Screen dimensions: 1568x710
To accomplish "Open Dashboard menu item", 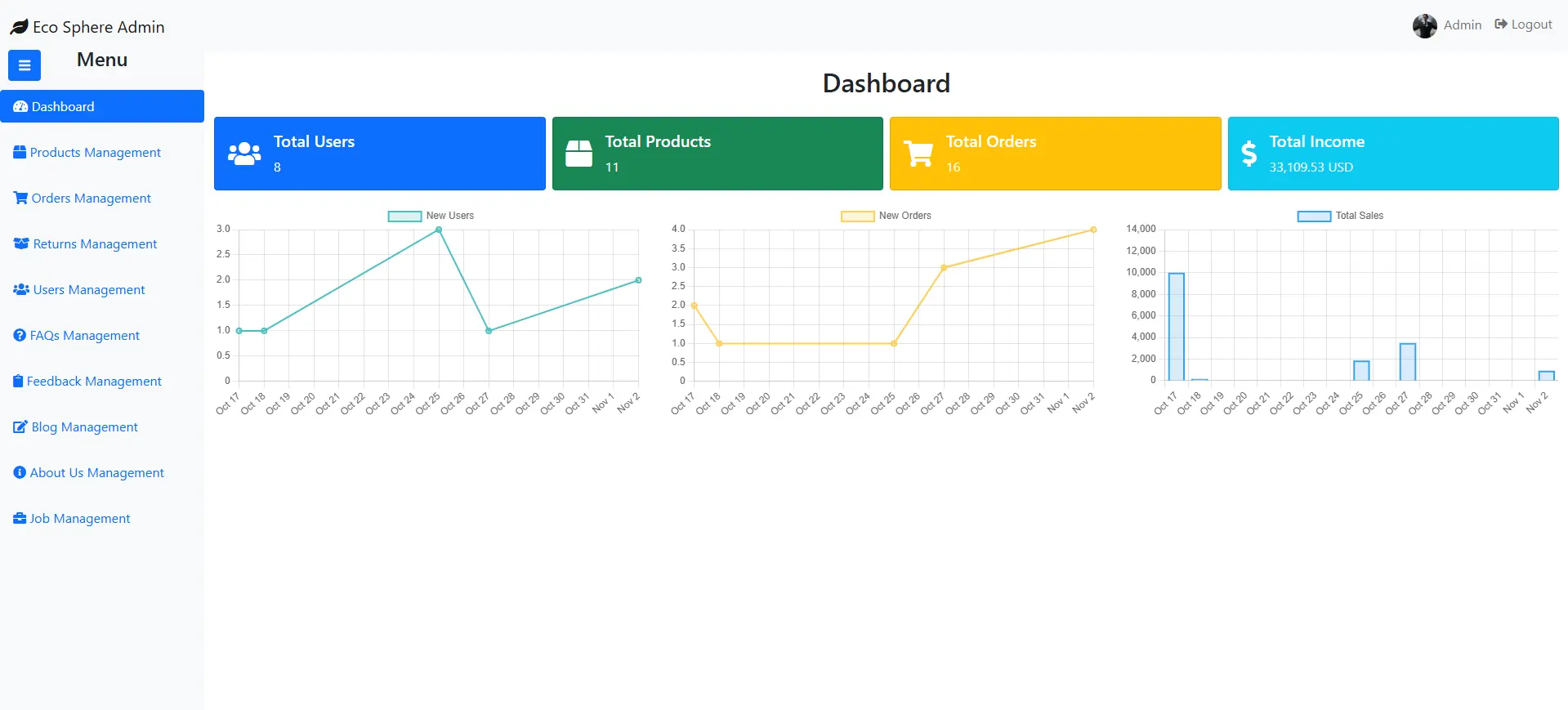I will pyautogui.click(x=102, y=106).
